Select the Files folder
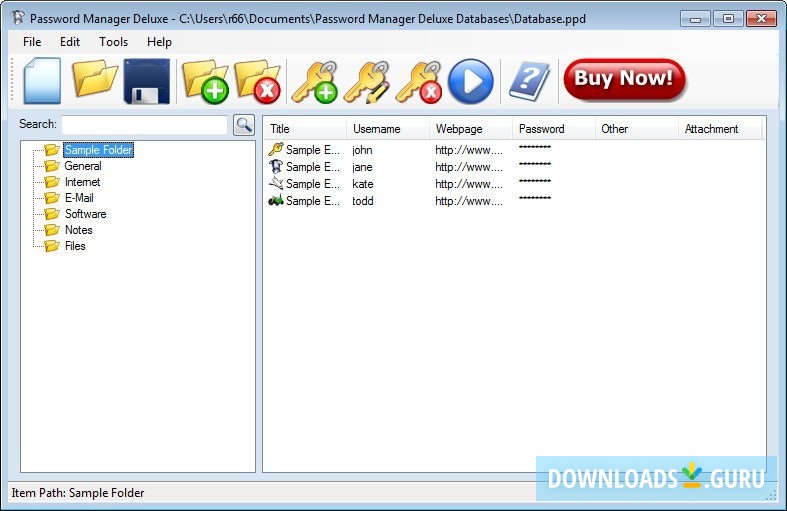Viewport: 787px width, 511px height. click(x=75, y=246)
